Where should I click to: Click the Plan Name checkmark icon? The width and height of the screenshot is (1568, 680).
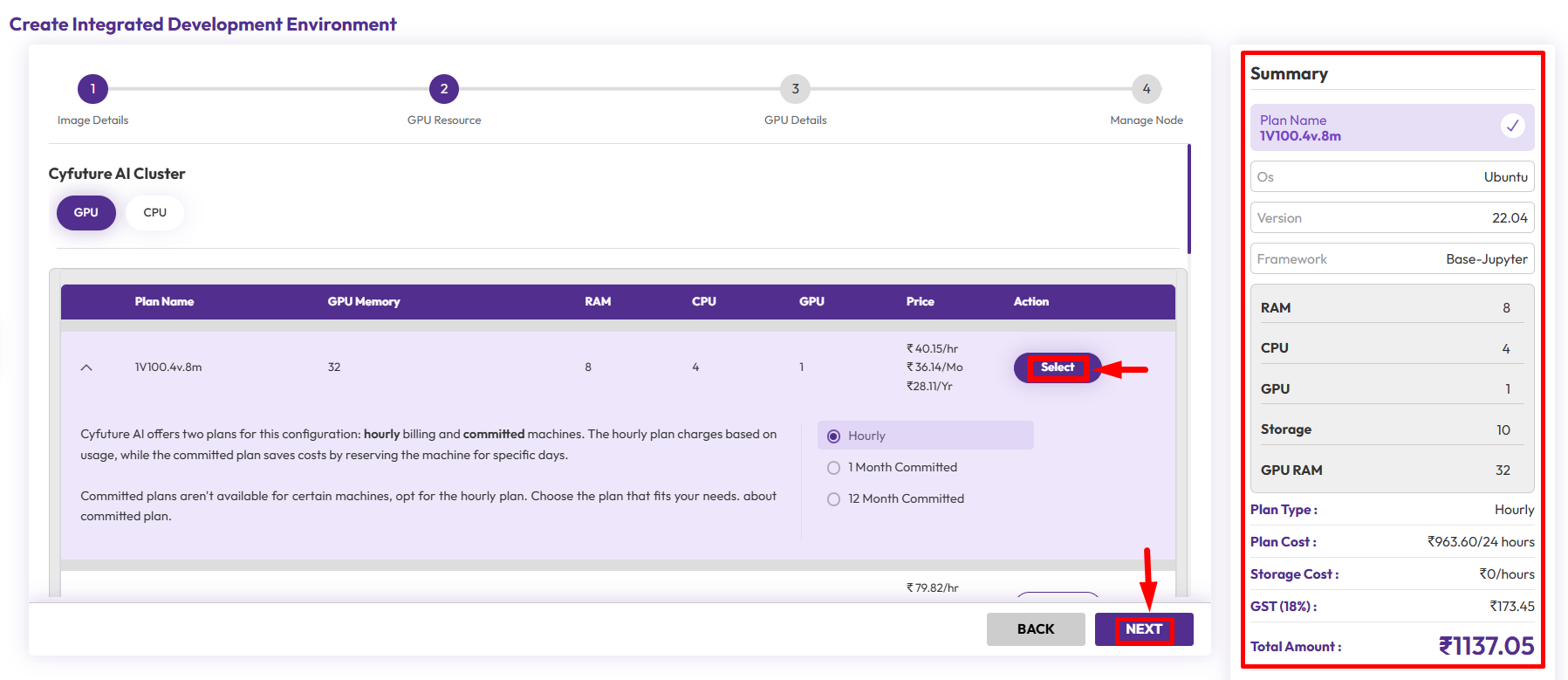pos(1512,126)
